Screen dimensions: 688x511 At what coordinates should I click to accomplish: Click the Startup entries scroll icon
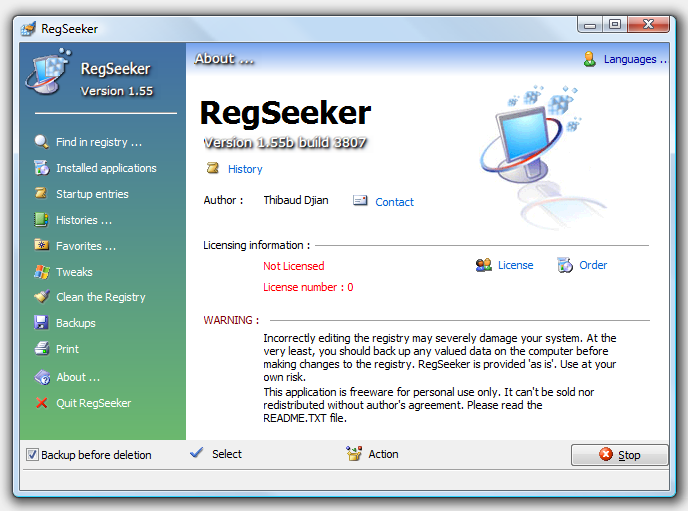pyautogui.click(x=41, y=193)
